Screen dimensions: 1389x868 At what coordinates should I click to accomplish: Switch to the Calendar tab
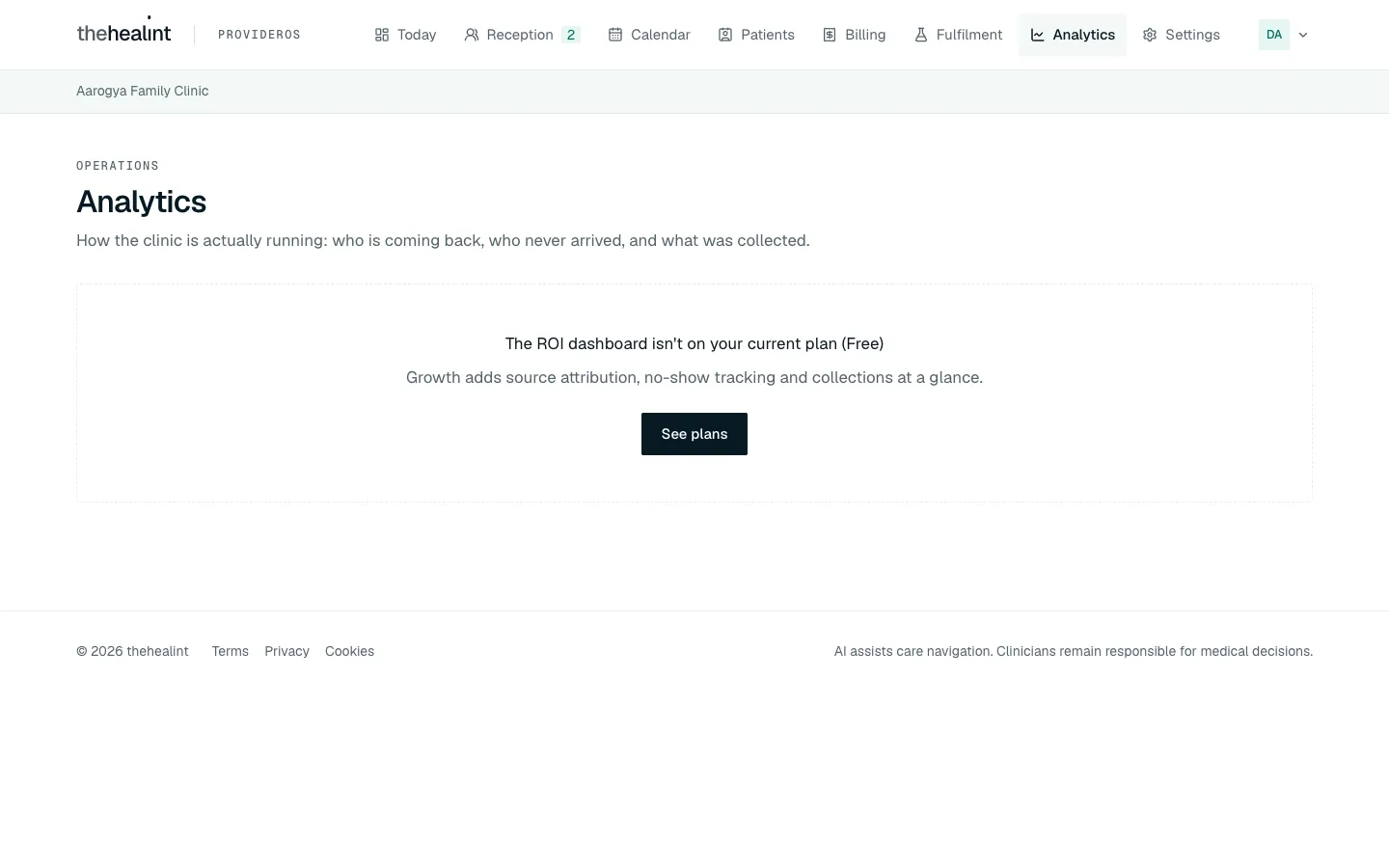click(649, 35)
